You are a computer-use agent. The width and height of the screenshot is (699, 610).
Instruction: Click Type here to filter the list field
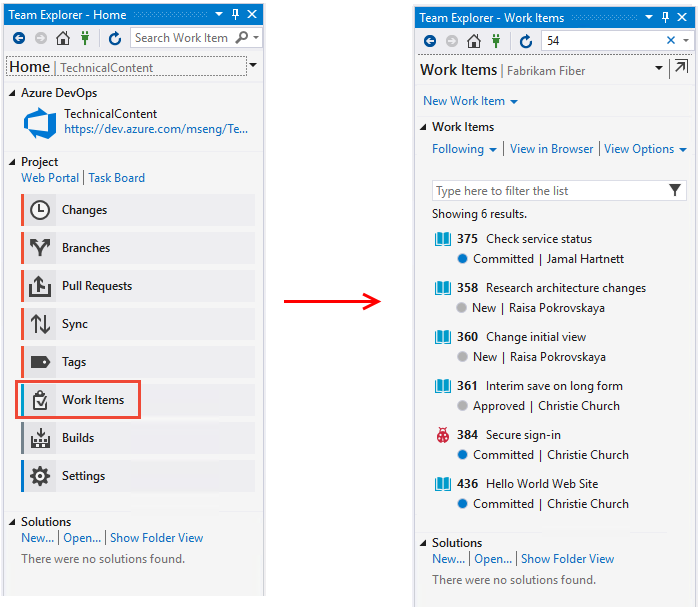[x=549, y=191]
